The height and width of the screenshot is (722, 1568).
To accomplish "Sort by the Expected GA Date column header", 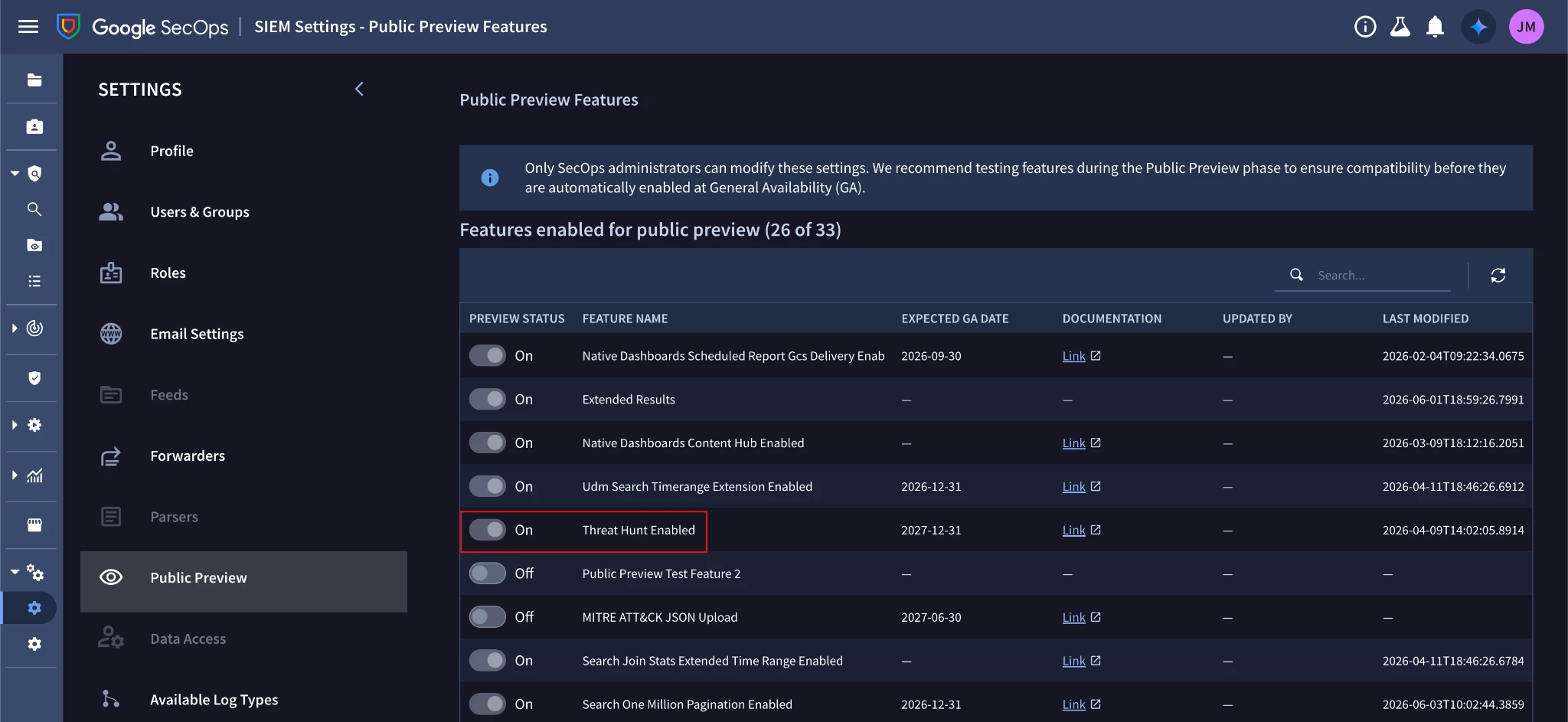I will pyautogui.click(x=955, y=319).
